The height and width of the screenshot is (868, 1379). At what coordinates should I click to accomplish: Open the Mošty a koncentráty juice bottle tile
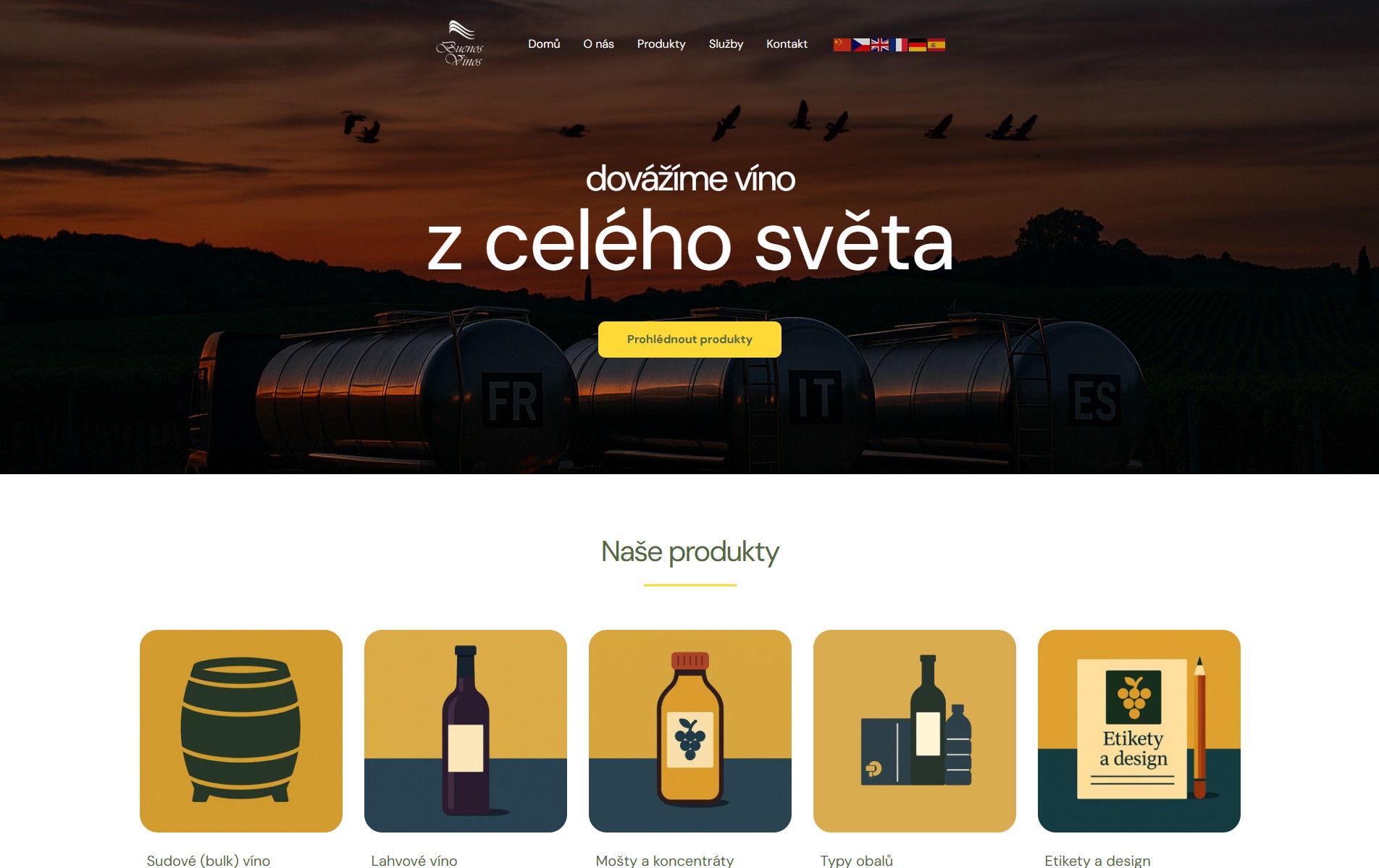coord(690,731)
